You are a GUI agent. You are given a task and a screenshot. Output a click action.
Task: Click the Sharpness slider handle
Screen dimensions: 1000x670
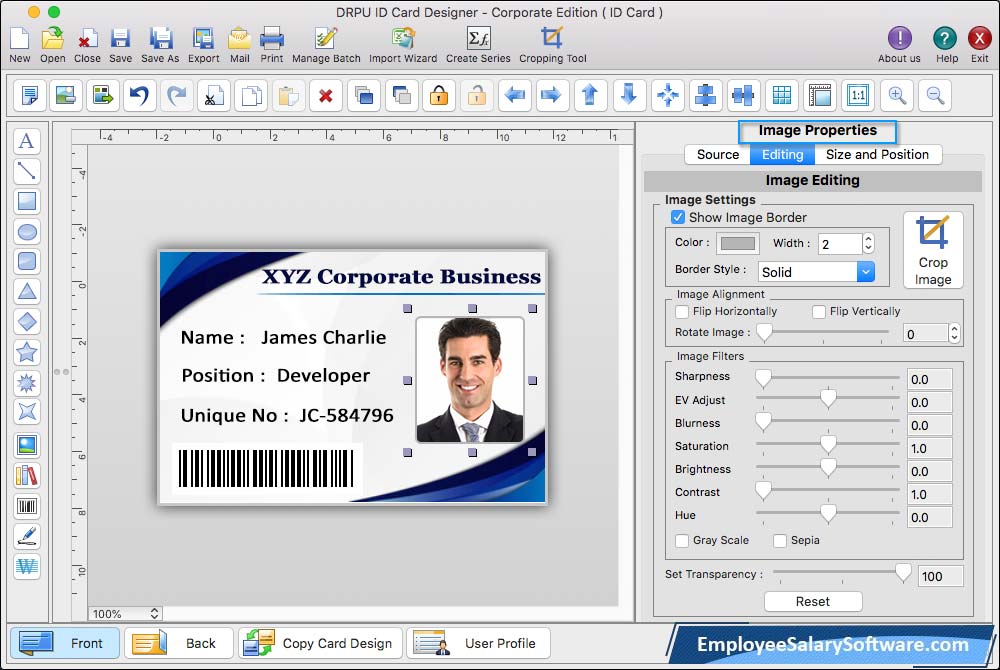point(763,378)
